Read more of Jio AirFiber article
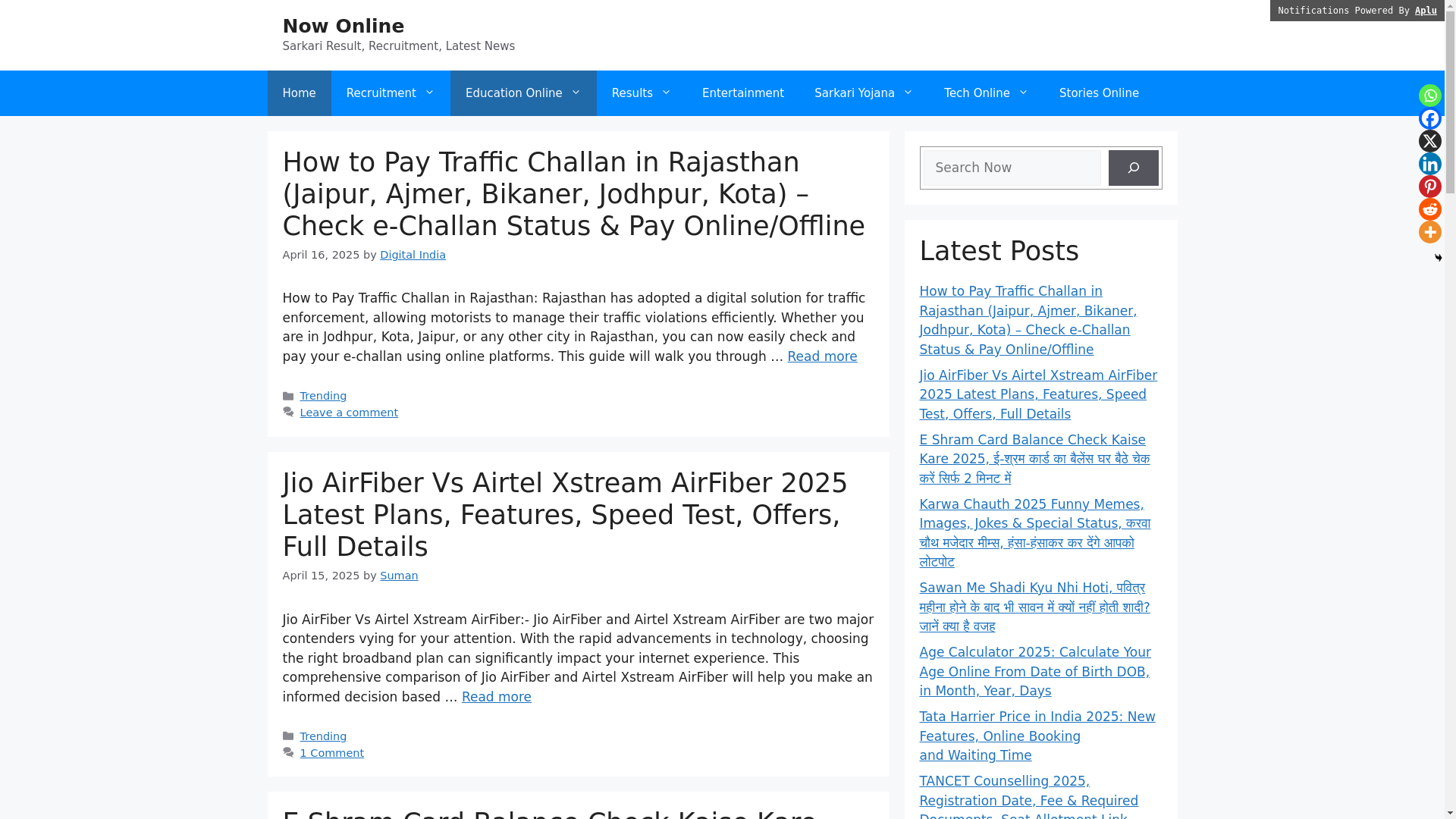The image size is (1456, 819). point(497,697)
